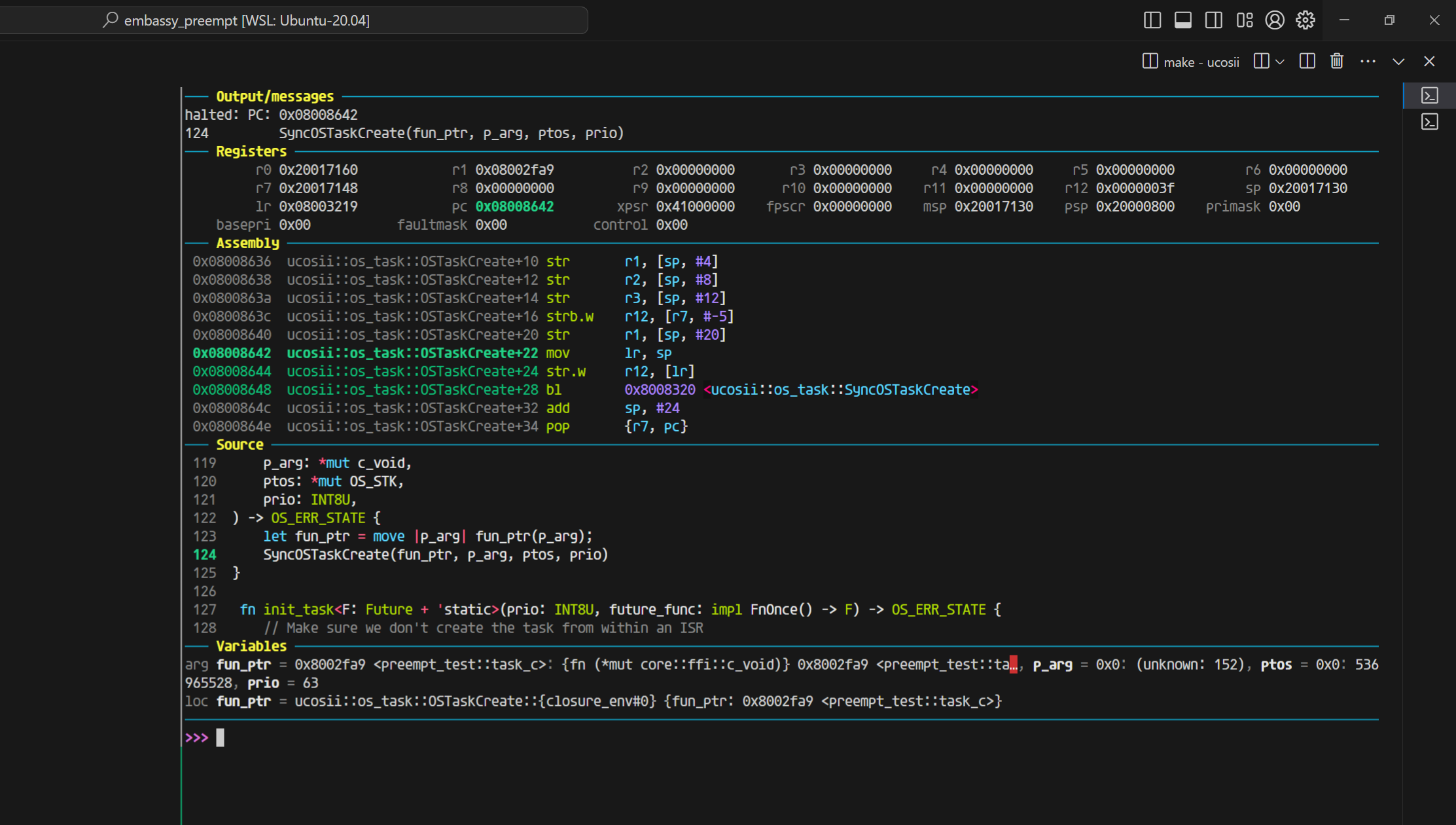Open the launch profile dropdown chevron
The width and height of the screenshot is (1456, 825).
click(1280, 62)
